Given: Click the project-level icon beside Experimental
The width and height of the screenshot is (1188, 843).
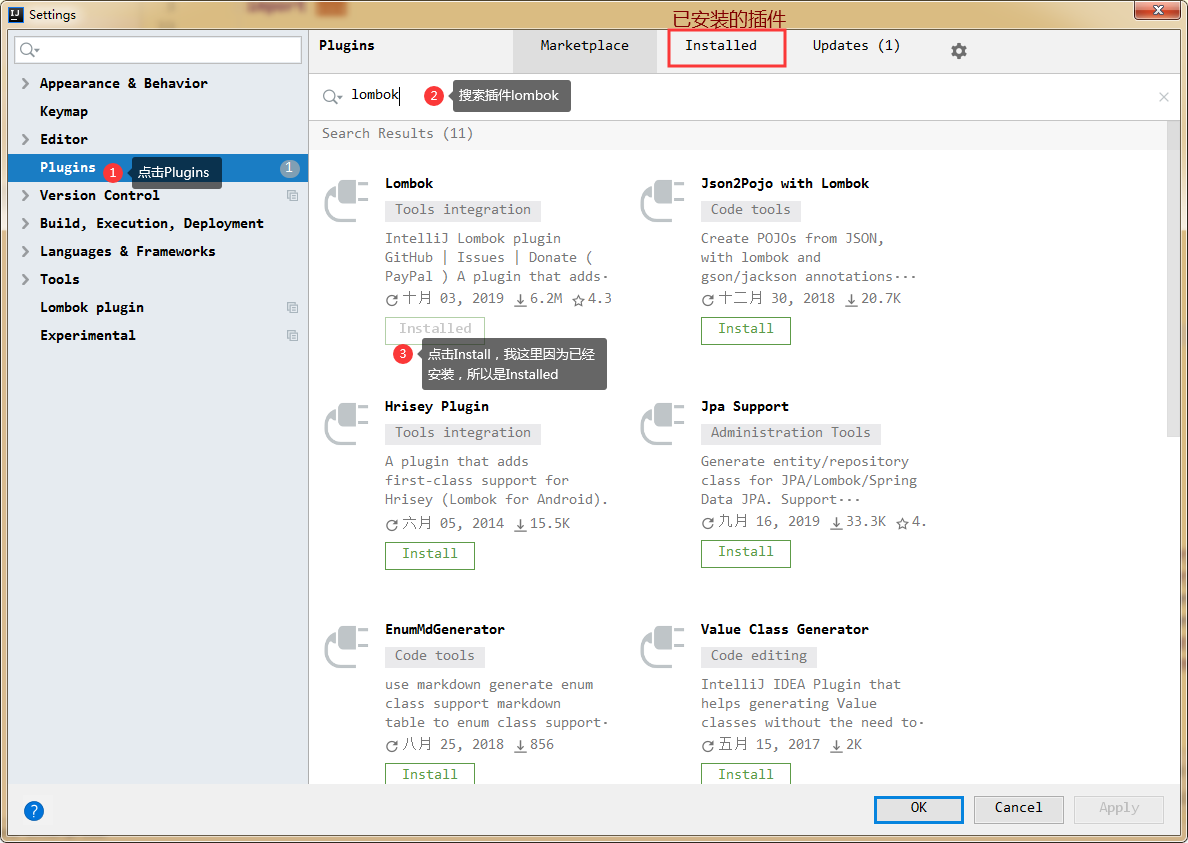Looking at the screenshot, I should point(292,336).
